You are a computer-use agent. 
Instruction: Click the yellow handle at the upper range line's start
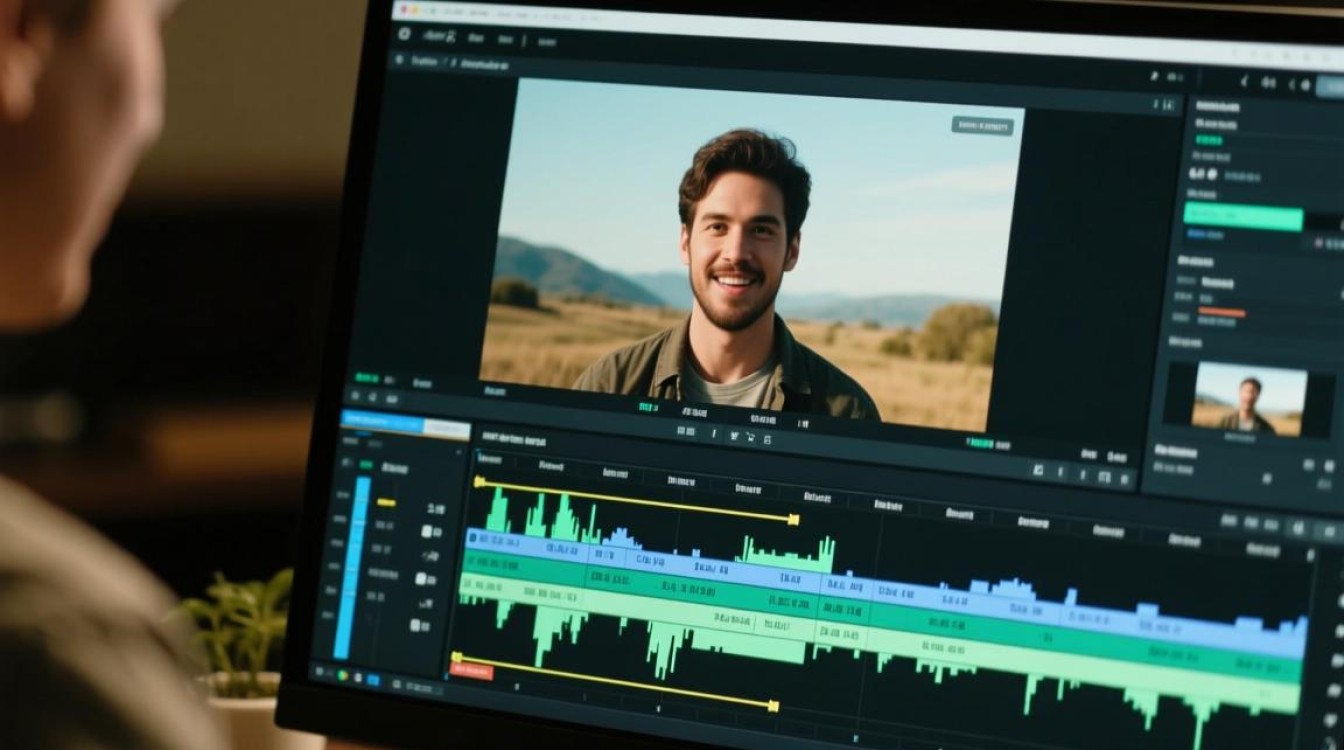[479, 482]
